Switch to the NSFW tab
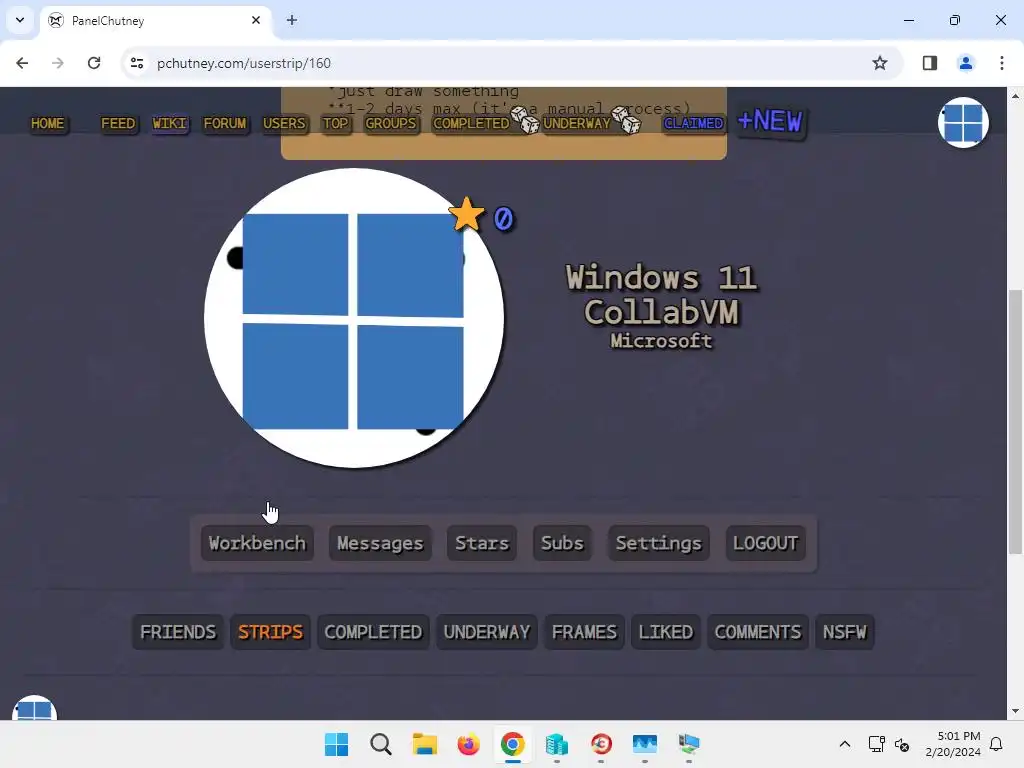 pyautogui.click(x=845, y=632)
